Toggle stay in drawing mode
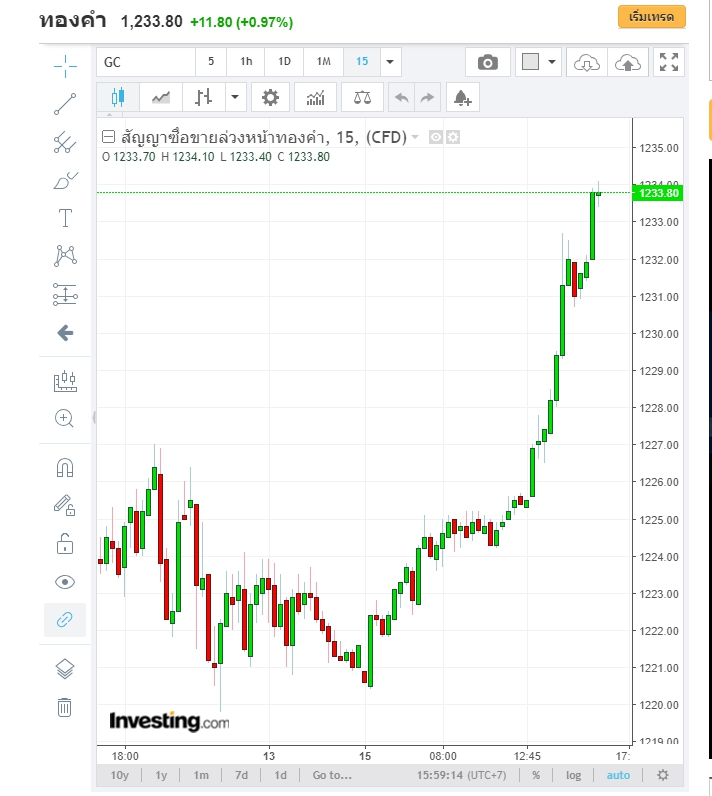This screenshot has height=796, width=712. click(x=65, y=506)
